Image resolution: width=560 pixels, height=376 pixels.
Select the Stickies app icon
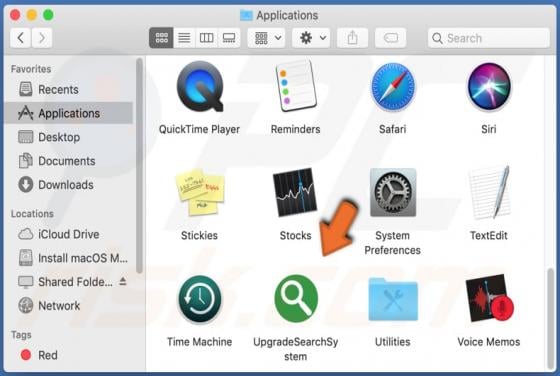pyautogui.click(x=200, y=192)
